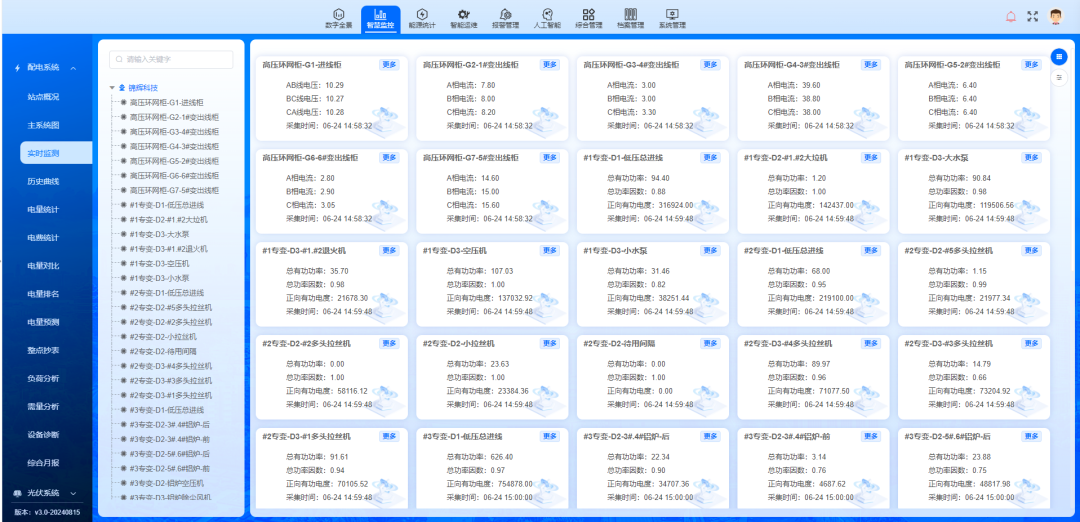Select #1专变-D1-低压总进线 in the tree

166,205
